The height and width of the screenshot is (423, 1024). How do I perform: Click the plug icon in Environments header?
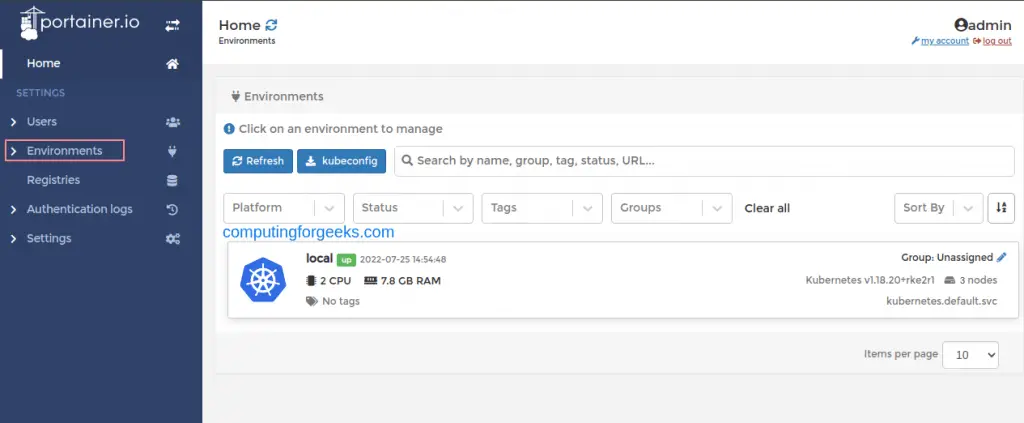point(236,97)
